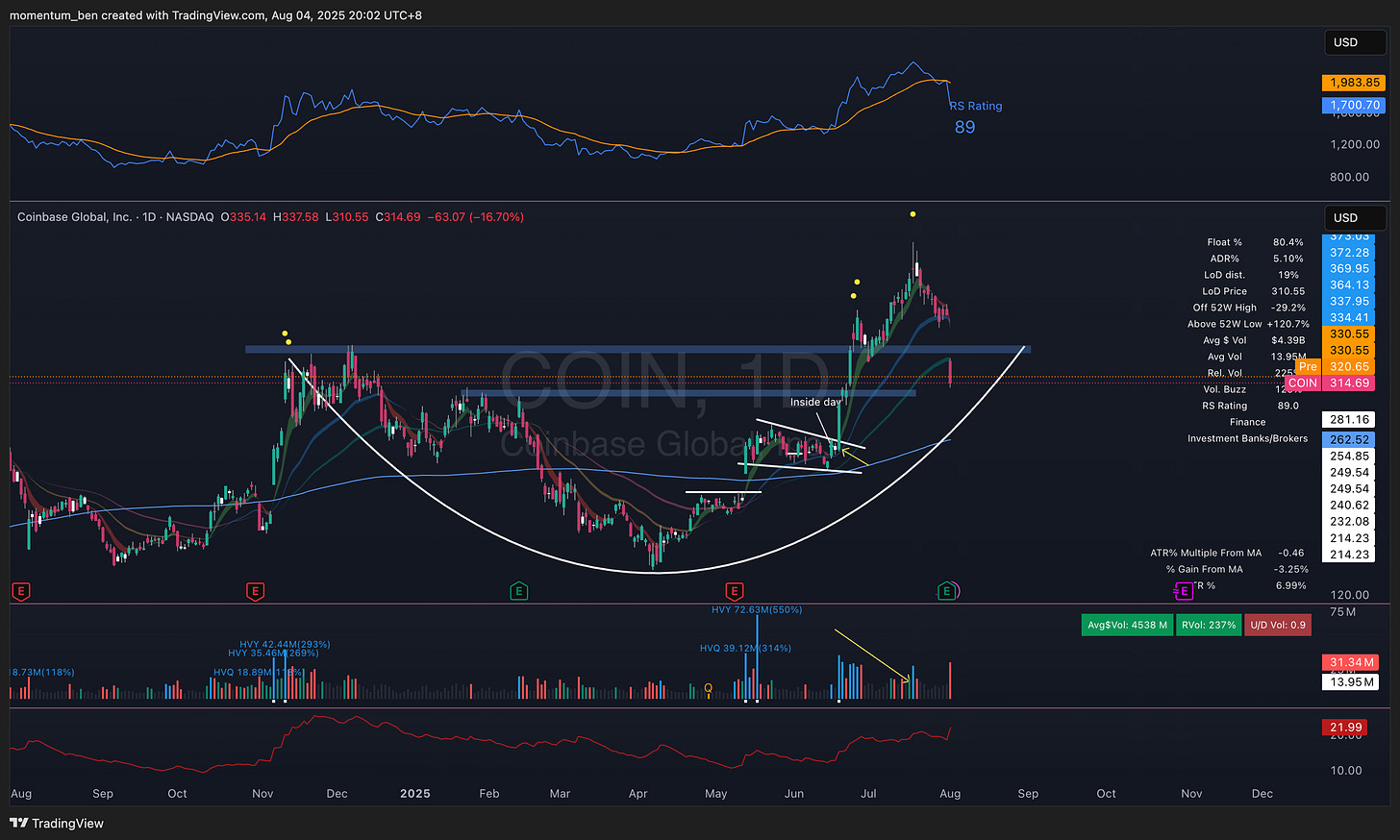Click the ADR% 5.10% stat row
This screenshot has width=1400, height=840.
(x=1257, y=259)
